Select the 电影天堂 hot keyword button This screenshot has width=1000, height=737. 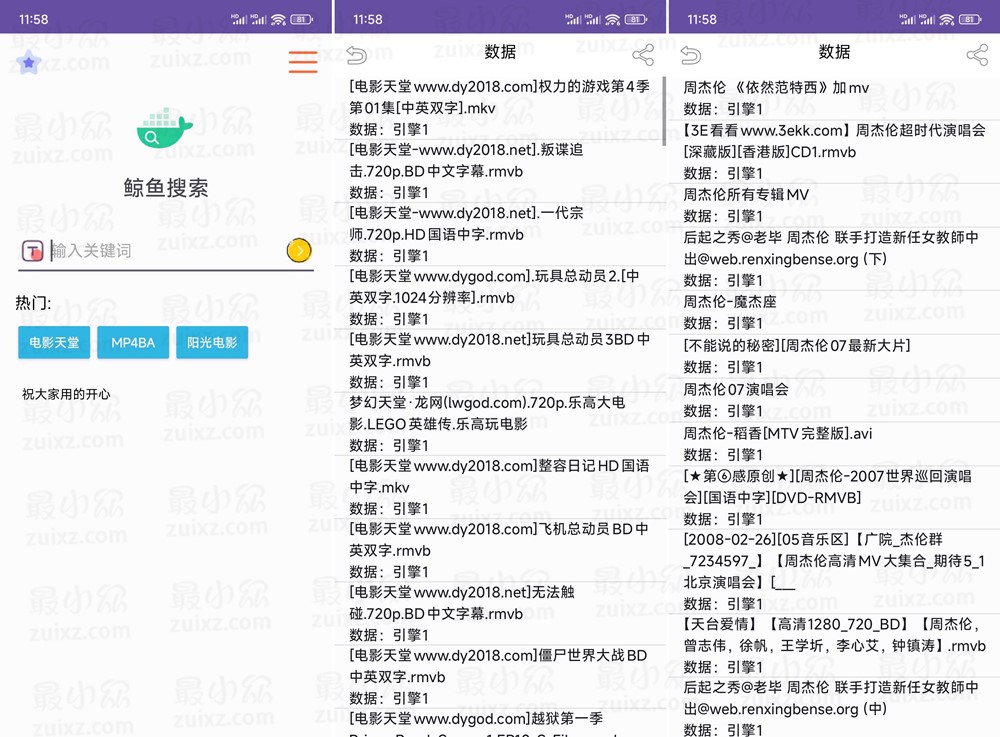point(54,342)
